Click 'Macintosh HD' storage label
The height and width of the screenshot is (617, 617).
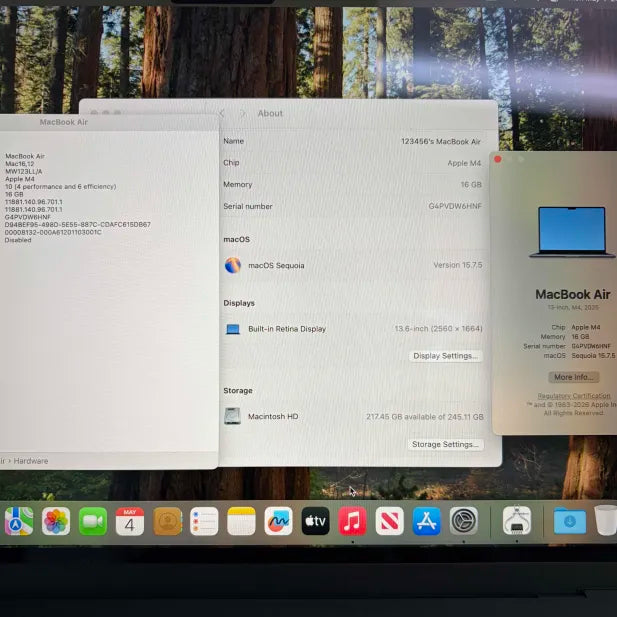pos(273,416)
